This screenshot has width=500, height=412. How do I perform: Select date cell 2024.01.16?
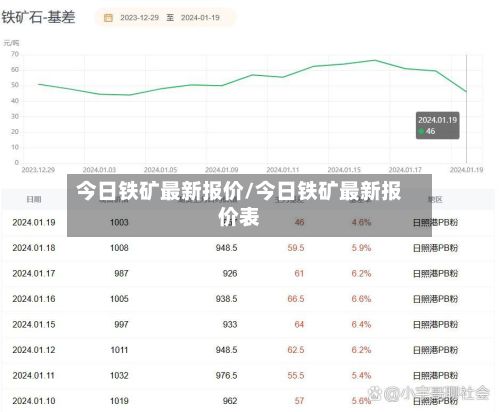[34, 299]
